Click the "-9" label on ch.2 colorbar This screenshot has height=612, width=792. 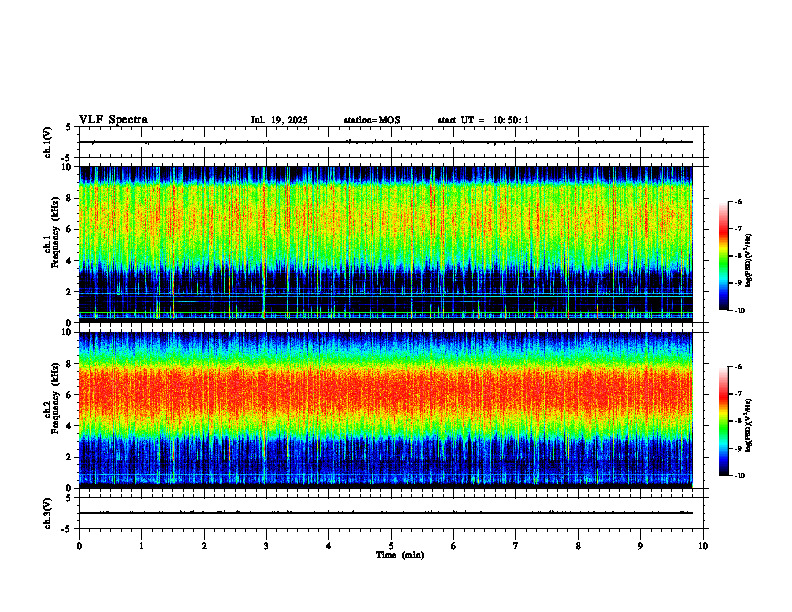[737, 448]
